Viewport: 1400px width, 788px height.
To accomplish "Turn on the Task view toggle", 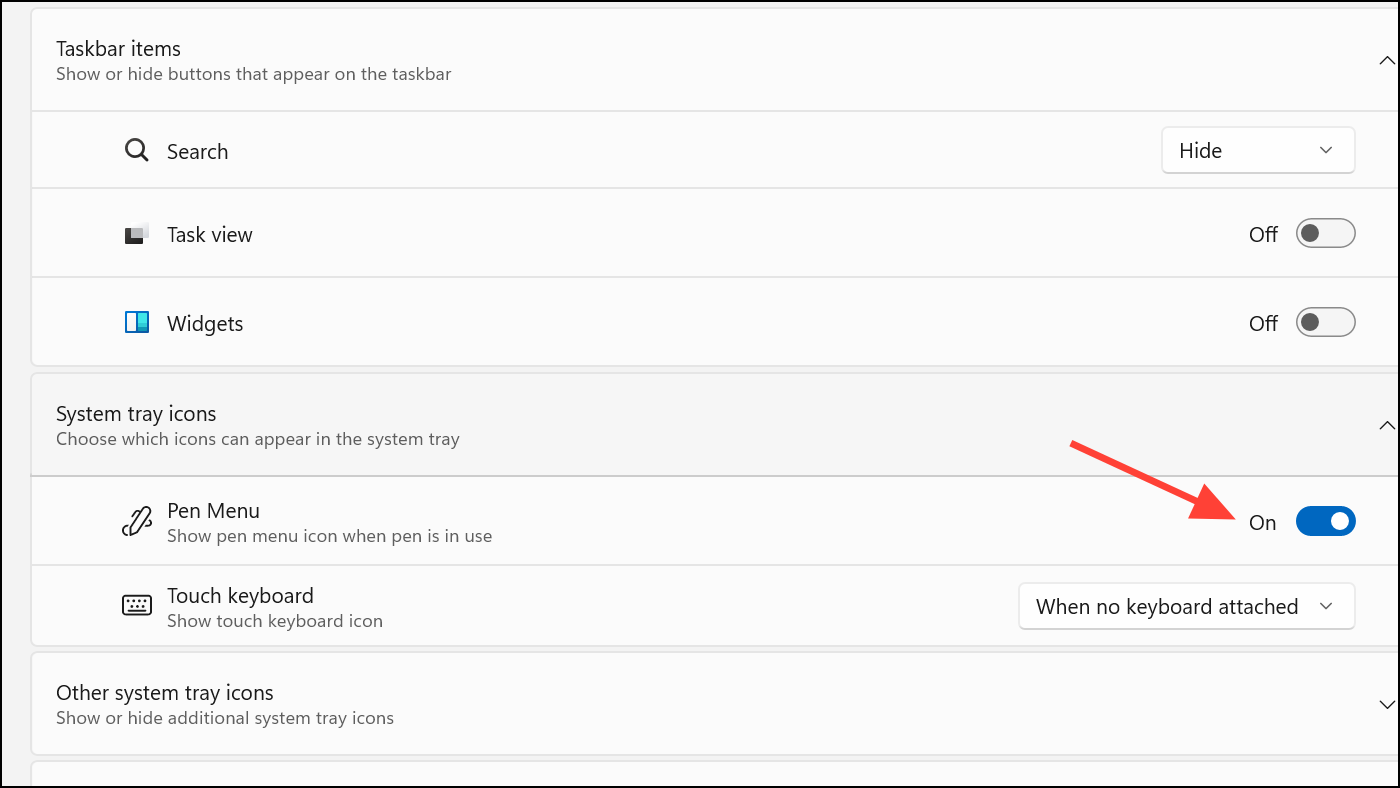I will [x=1325, y=234].
